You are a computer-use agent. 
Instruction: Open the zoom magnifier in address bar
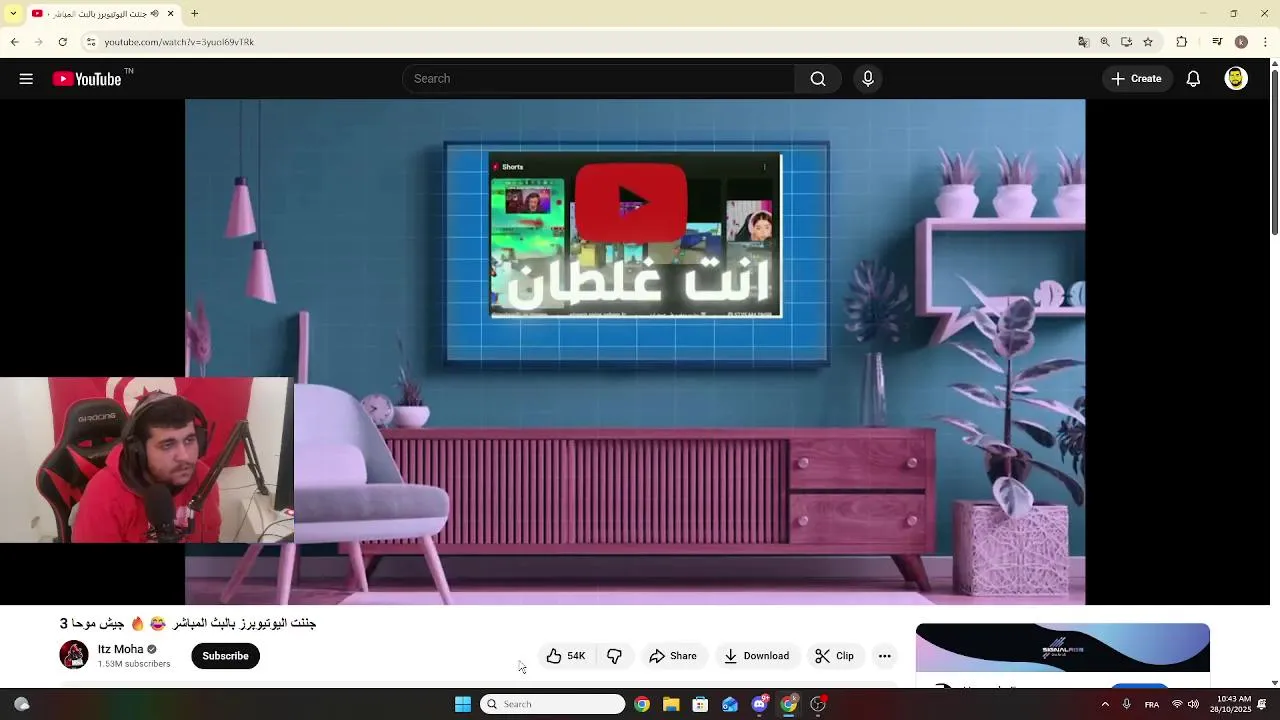click(x=1105, y=42)
